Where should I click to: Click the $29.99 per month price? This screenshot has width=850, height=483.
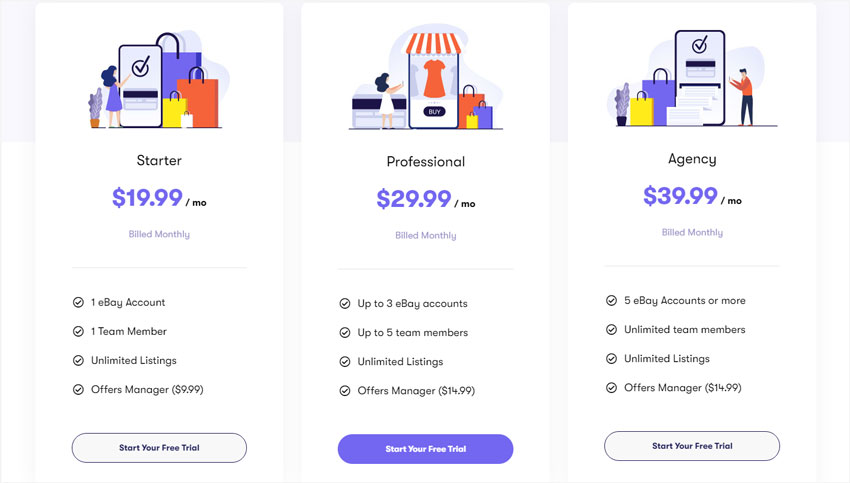(426, 199)
